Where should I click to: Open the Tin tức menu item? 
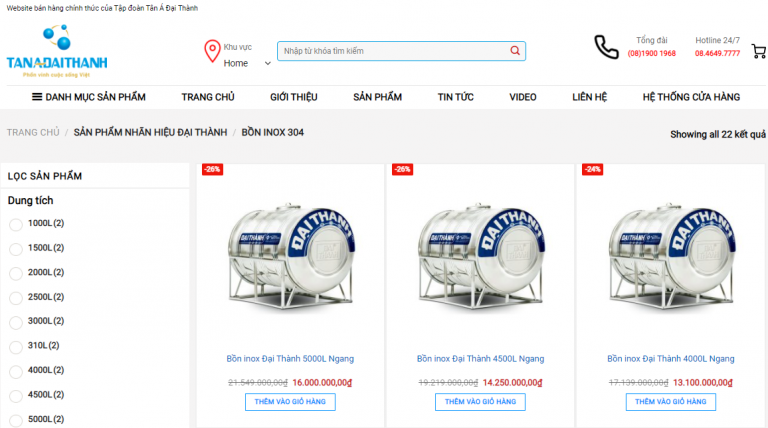456,97
